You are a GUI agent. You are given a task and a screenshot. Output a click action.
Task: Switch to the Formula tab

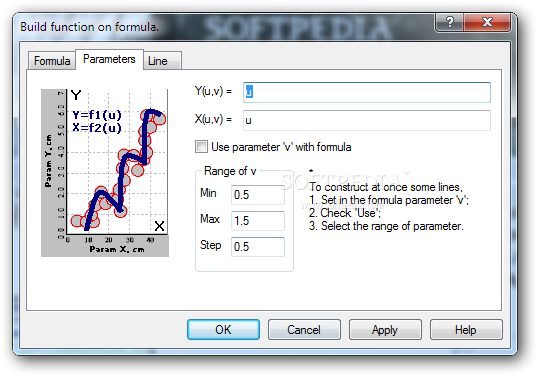[52, 61]
